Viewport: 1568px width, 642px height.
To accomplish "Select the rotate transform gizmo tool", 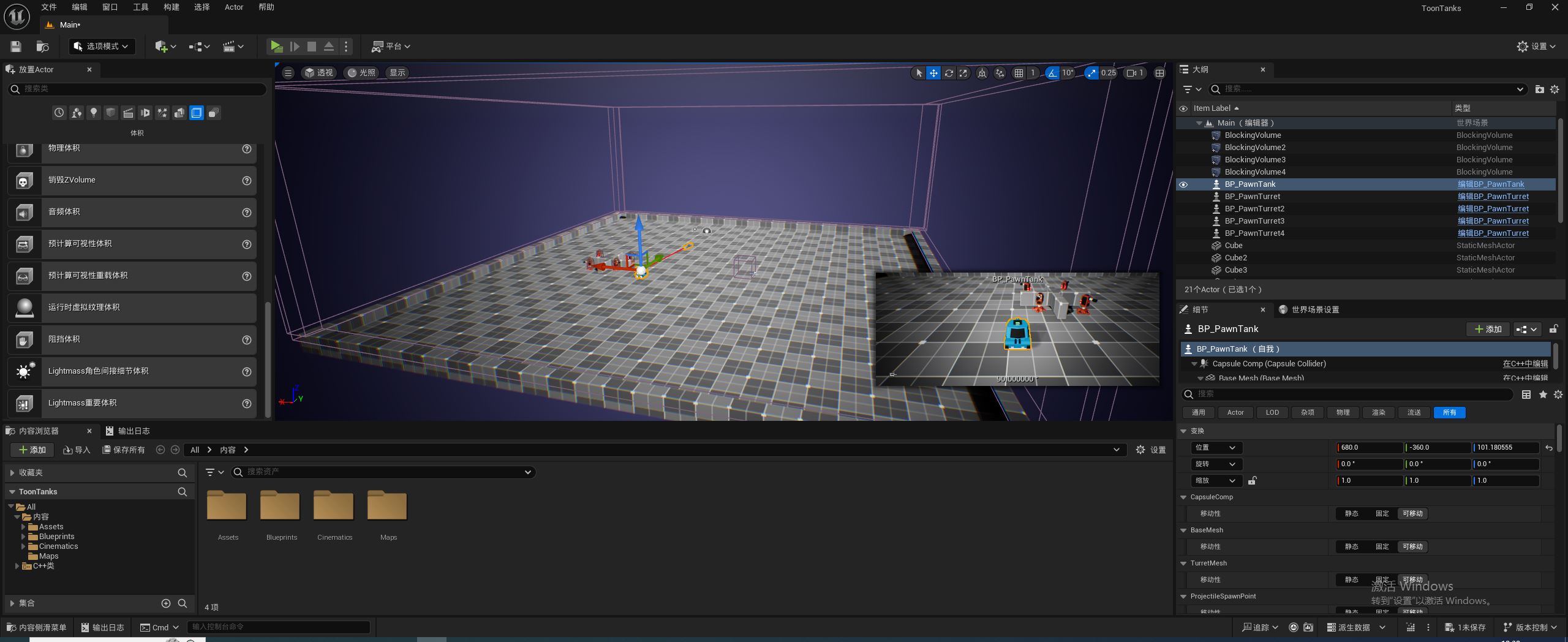I will 948,73.
